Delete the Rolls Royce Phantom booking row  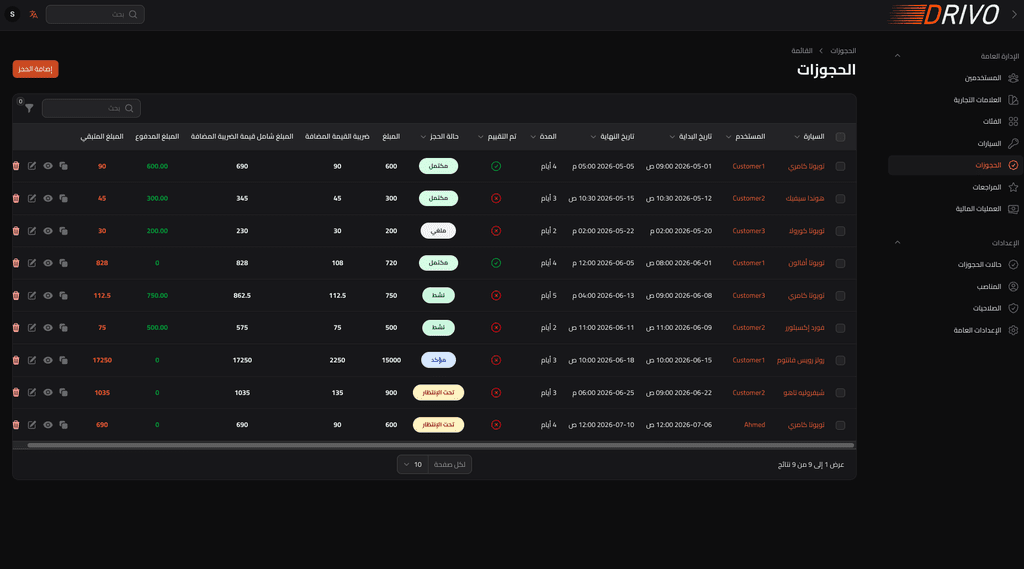click(x=16, y=360)
